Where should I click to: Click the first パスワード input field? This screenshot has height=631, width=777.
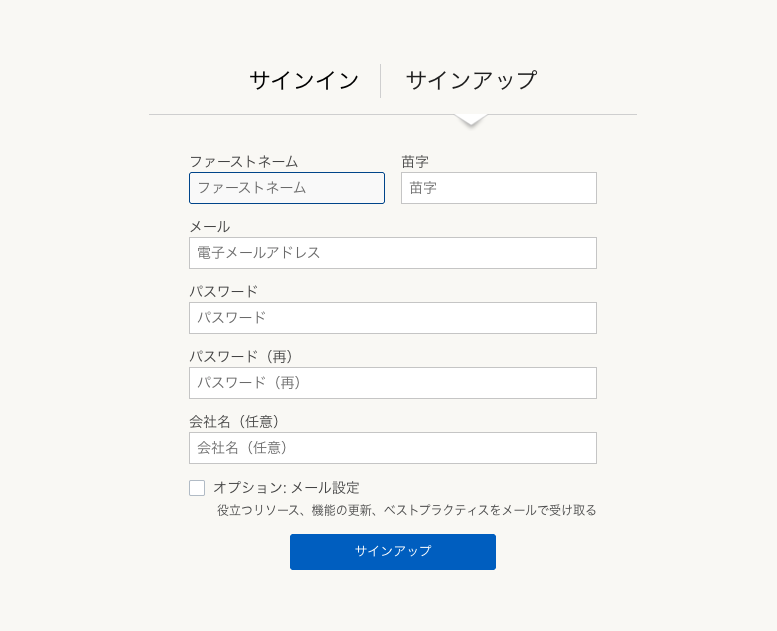(392, 318)
